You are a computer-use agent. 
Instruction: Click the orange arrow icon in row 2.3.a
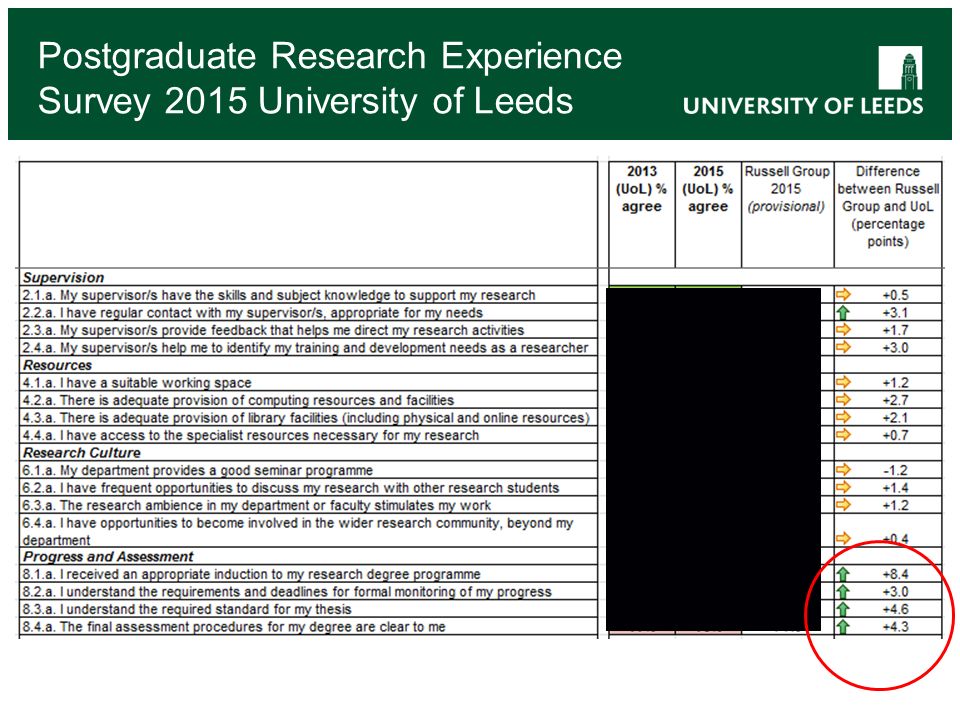point(843,329)
